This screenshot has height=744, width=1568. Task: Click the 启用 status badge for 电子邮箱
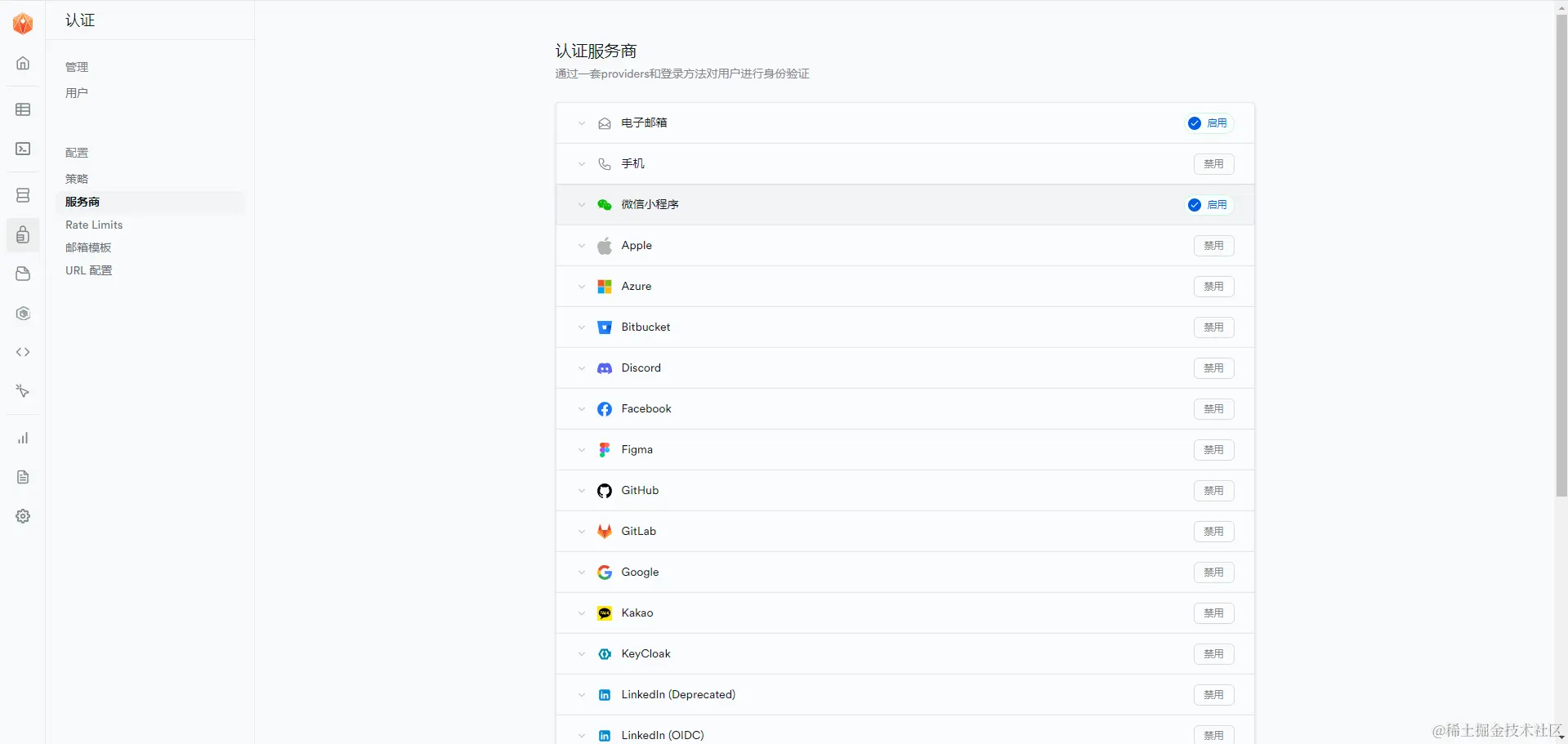point(1209,123)
